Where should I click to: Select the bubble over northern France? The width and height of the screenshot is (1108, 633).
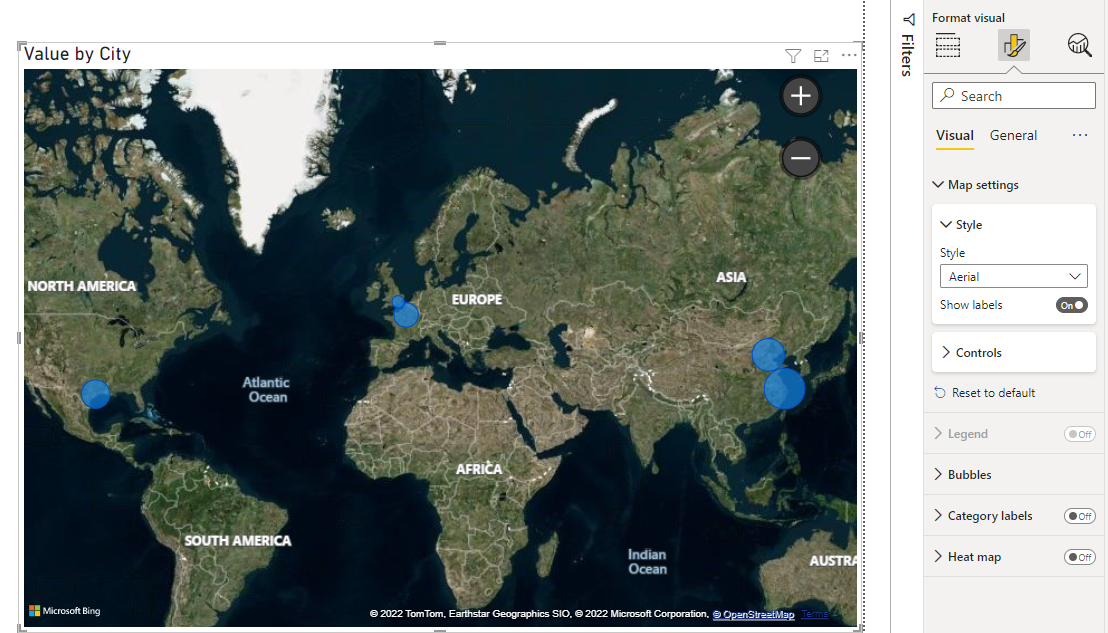coord(406,314)
